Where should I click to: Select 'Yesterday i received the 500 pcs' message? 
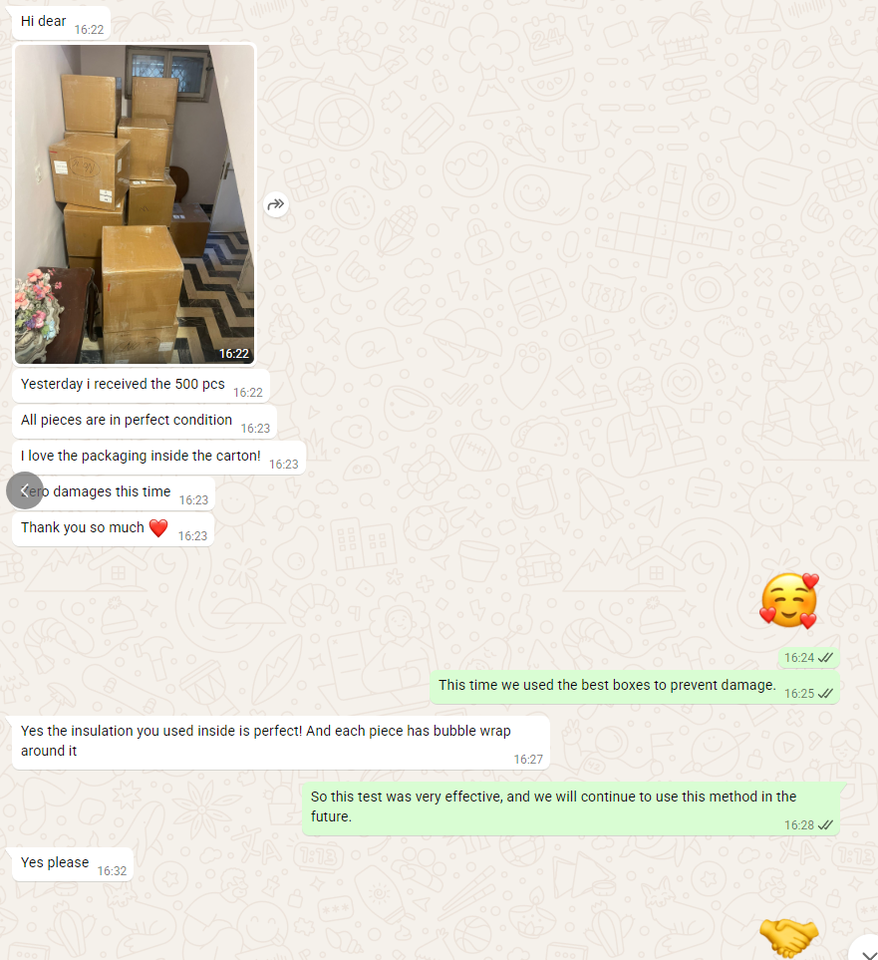pos(141,386)
